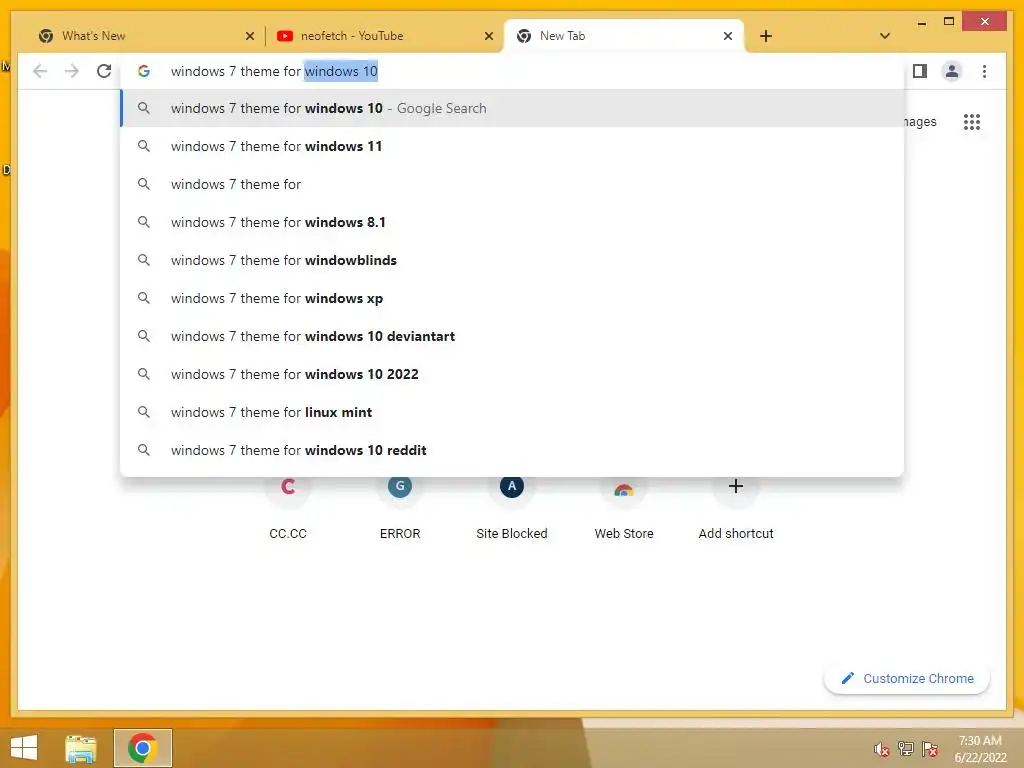
Task: Click the magnifier icon beside the windows 11 suggestion
Action: (x=144, y=146)
